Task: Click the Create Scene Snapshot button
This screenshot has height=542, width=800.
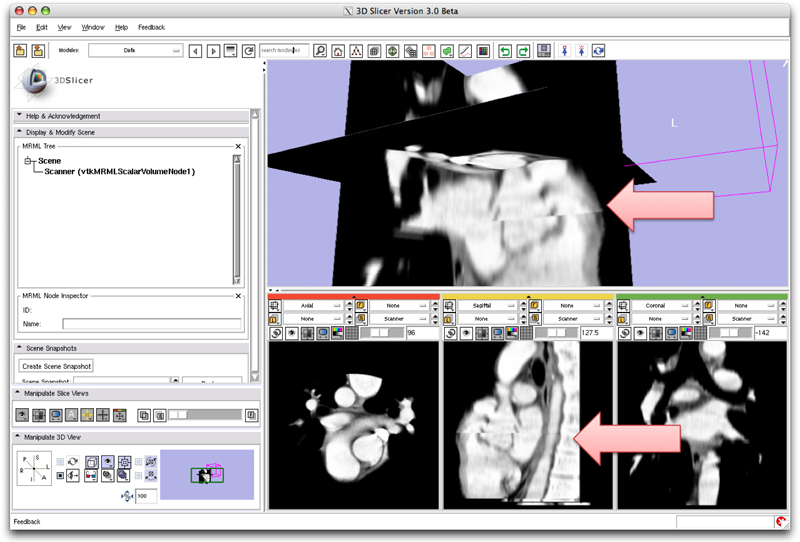Action: [57, 366]
